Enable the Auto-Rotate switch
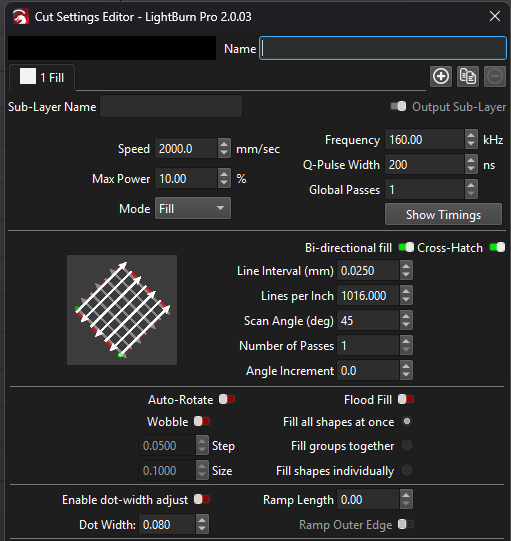Viewport: 511px width, 541px height. tap(227, 400)
